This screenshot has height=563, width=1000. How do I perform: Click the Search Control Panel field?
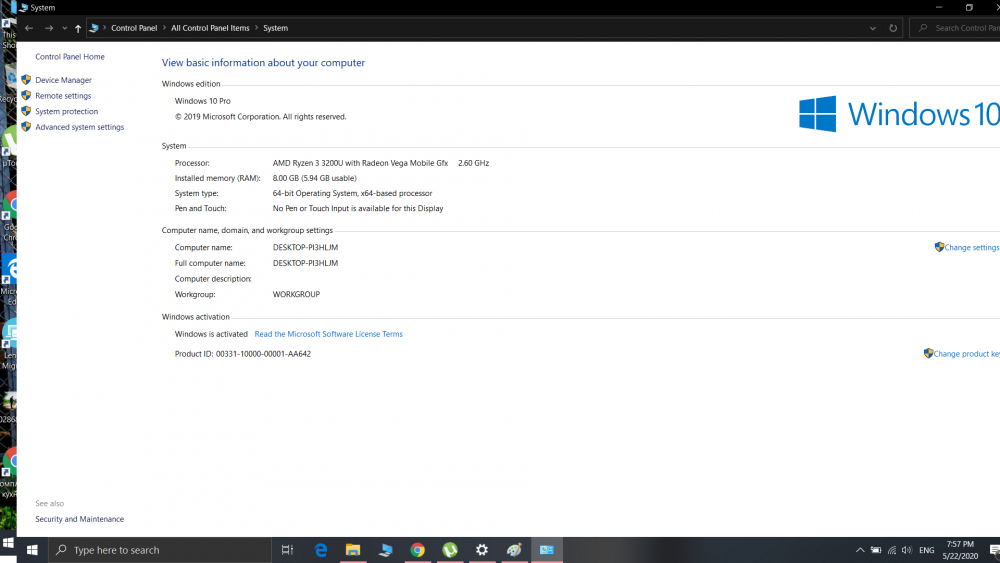[955, 28]
